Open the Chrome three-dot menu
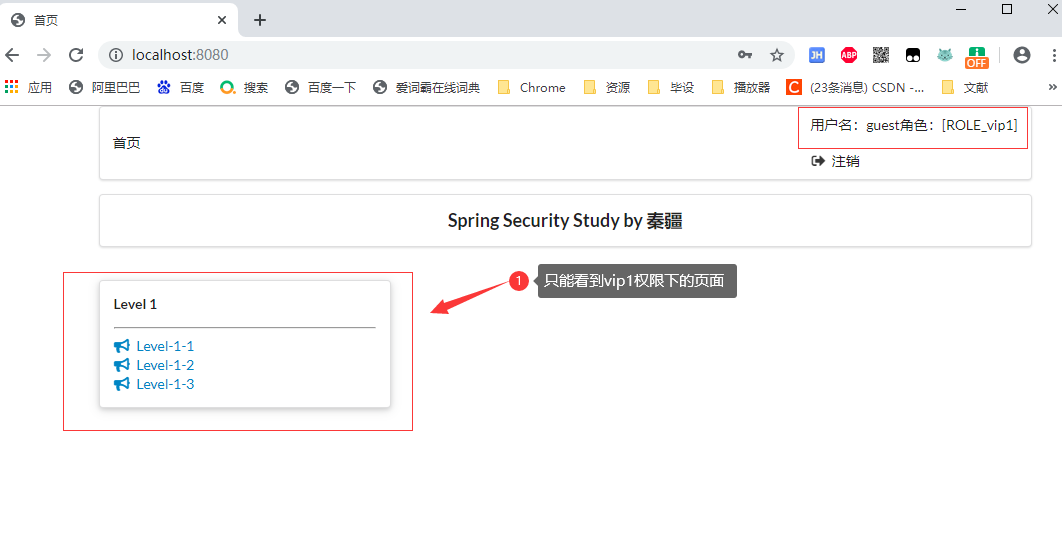 [x=1054, y=55]
